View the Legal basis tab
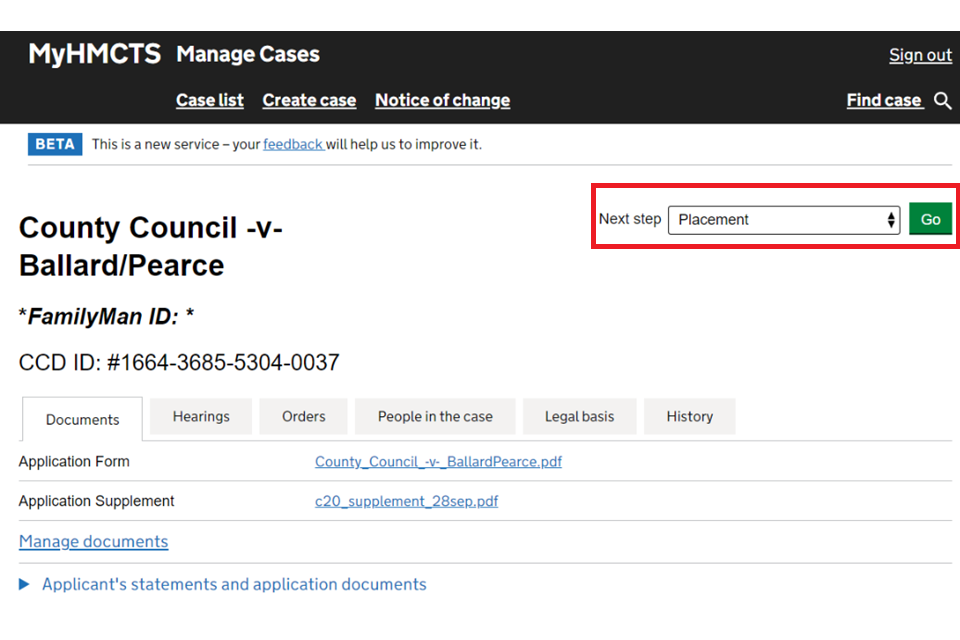960x640 pixels. [579, 417]
